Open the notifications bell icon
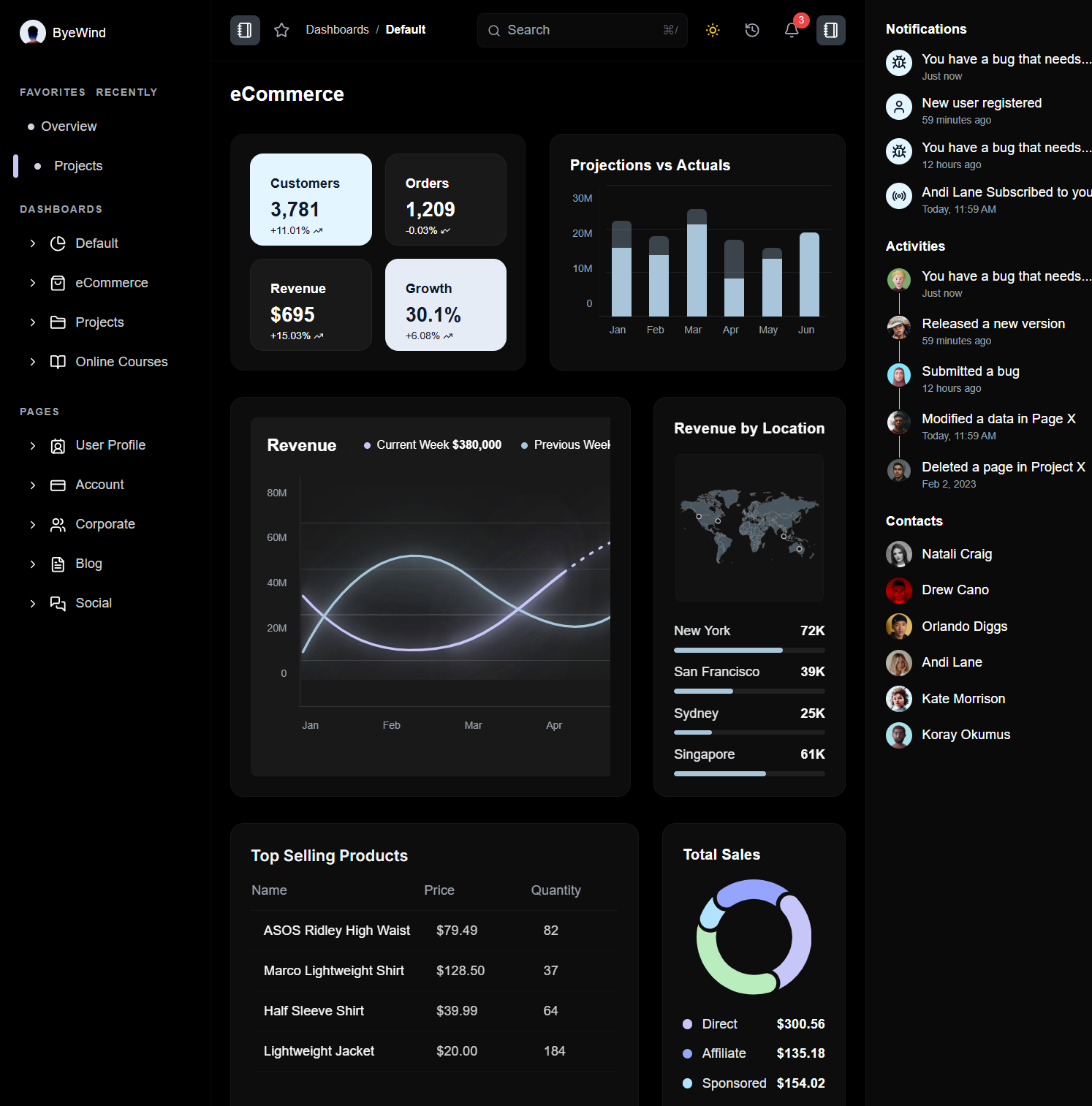The width and height of the screenshot is (1092, 1106). pyautogui.click(x=792, y=30)
